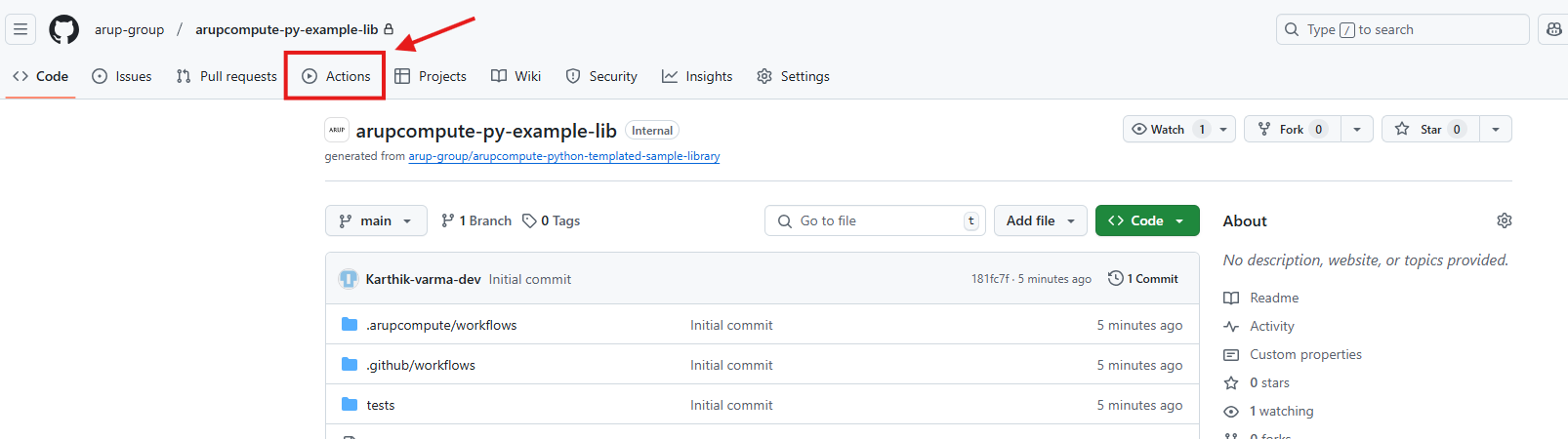Open the .github/workflows folder

(x=420, y=365)
